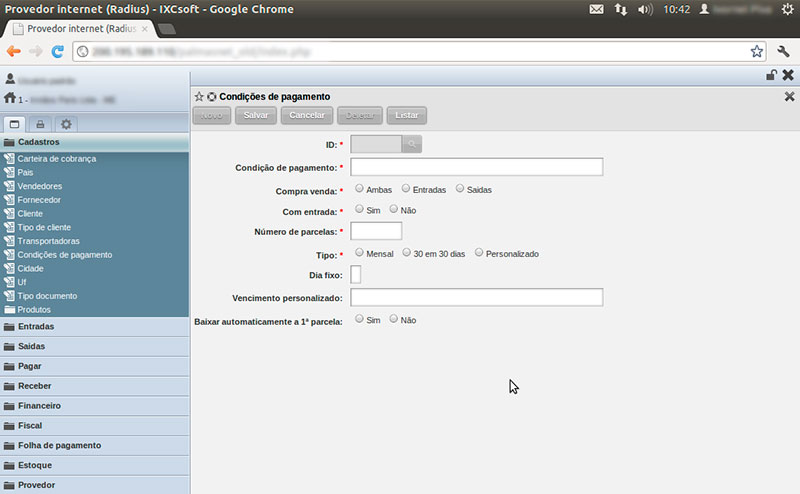
Task: Open the volume indicator
Action: (x=645, y=9)
